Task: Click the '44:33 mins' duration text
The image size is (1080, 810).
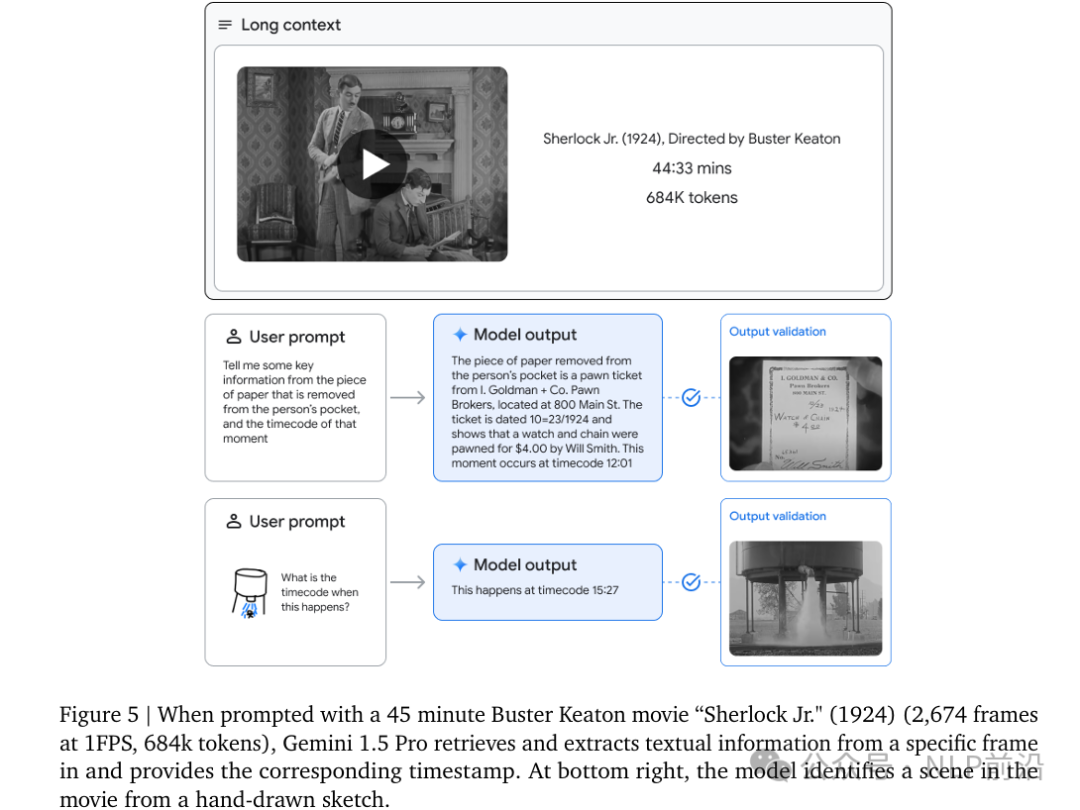Action: [x=692, y=168]
